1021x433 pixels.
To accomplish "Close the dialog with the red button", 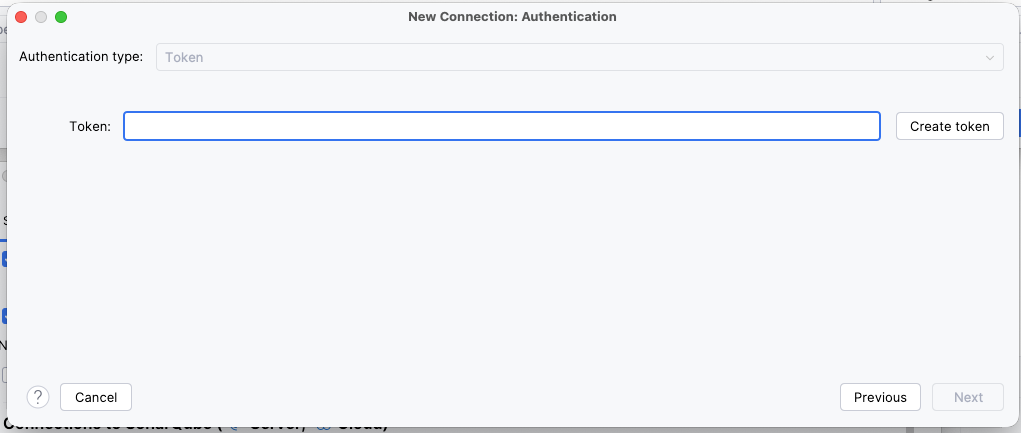I will (x=21, y=17).
